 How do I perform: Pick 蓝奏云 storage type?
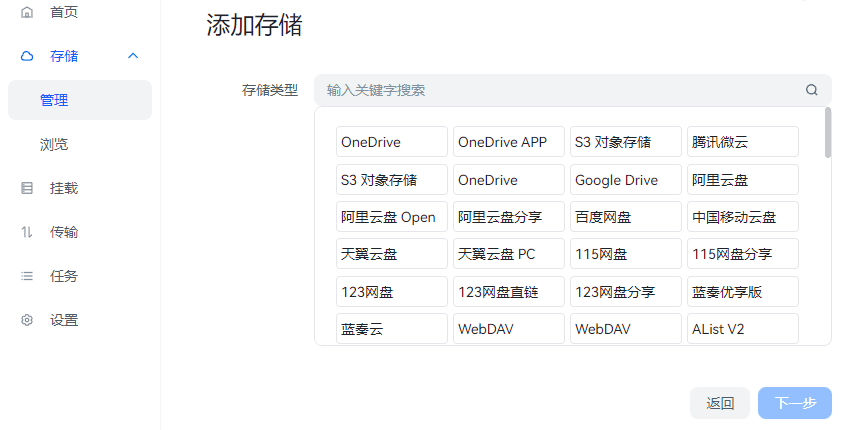click(x=391, y=329)
